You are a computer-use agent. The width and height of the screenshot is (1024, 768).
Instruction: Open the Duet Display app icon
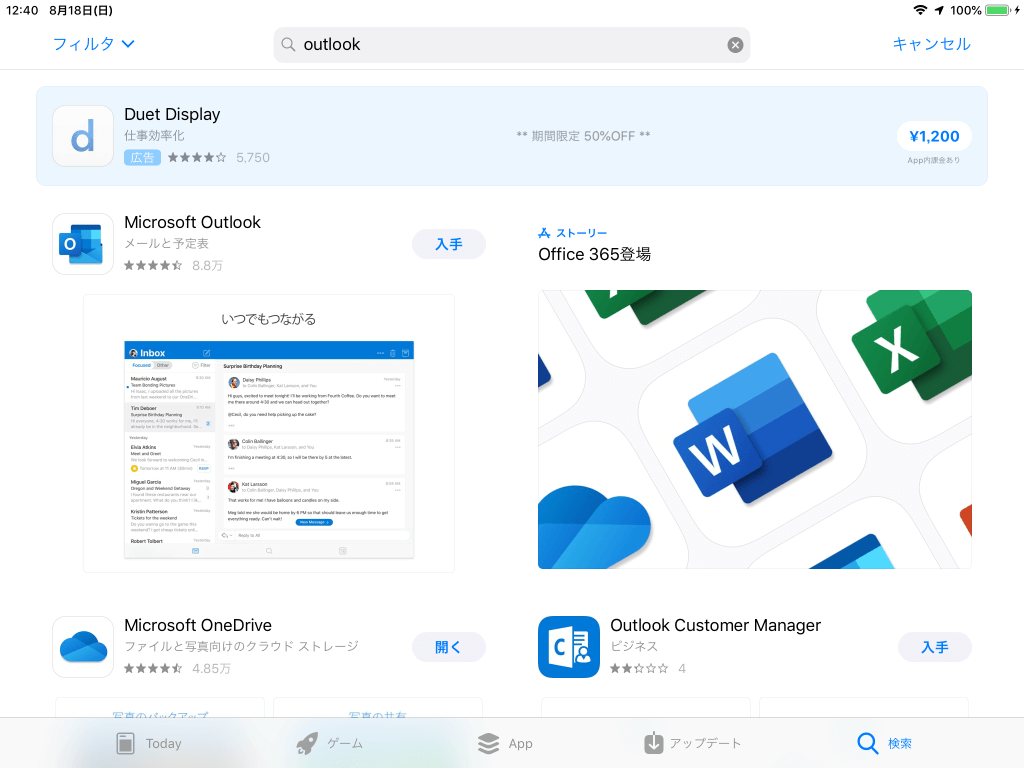tap(83, 136)
